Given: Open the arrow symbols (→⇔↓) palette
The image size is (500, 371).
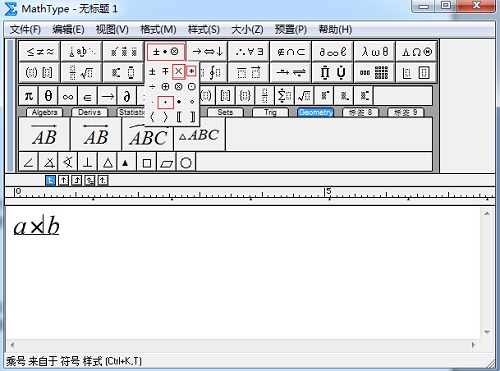Looking at the screenshot, I should (x=207, y=52).
